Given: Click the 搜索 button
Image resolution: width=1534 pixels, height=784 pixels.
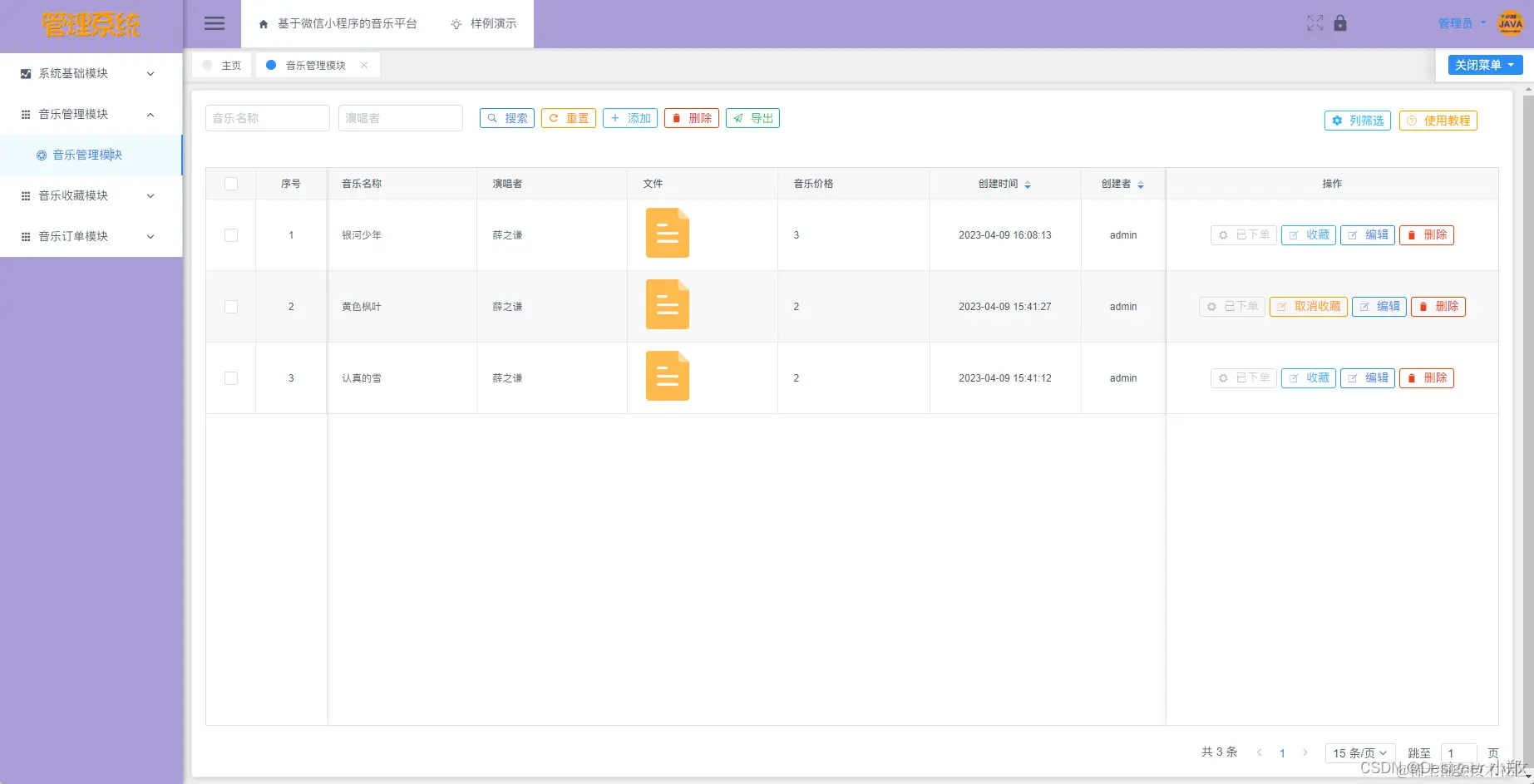Looking at the screenshot, I should click(507, 118).
